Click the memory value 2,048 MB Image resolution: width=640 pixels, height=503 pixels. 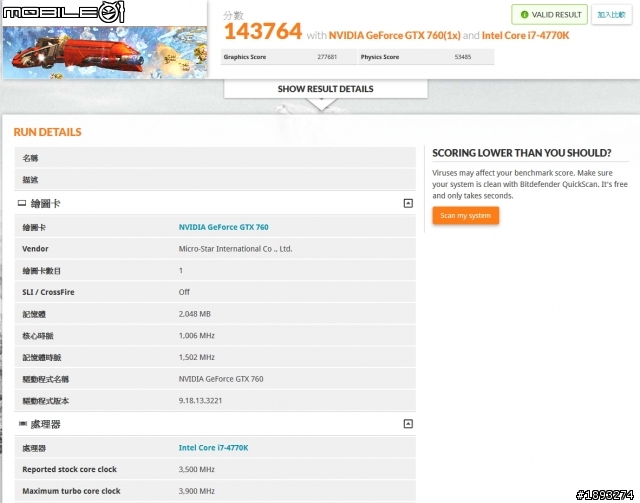pos(195,314)
